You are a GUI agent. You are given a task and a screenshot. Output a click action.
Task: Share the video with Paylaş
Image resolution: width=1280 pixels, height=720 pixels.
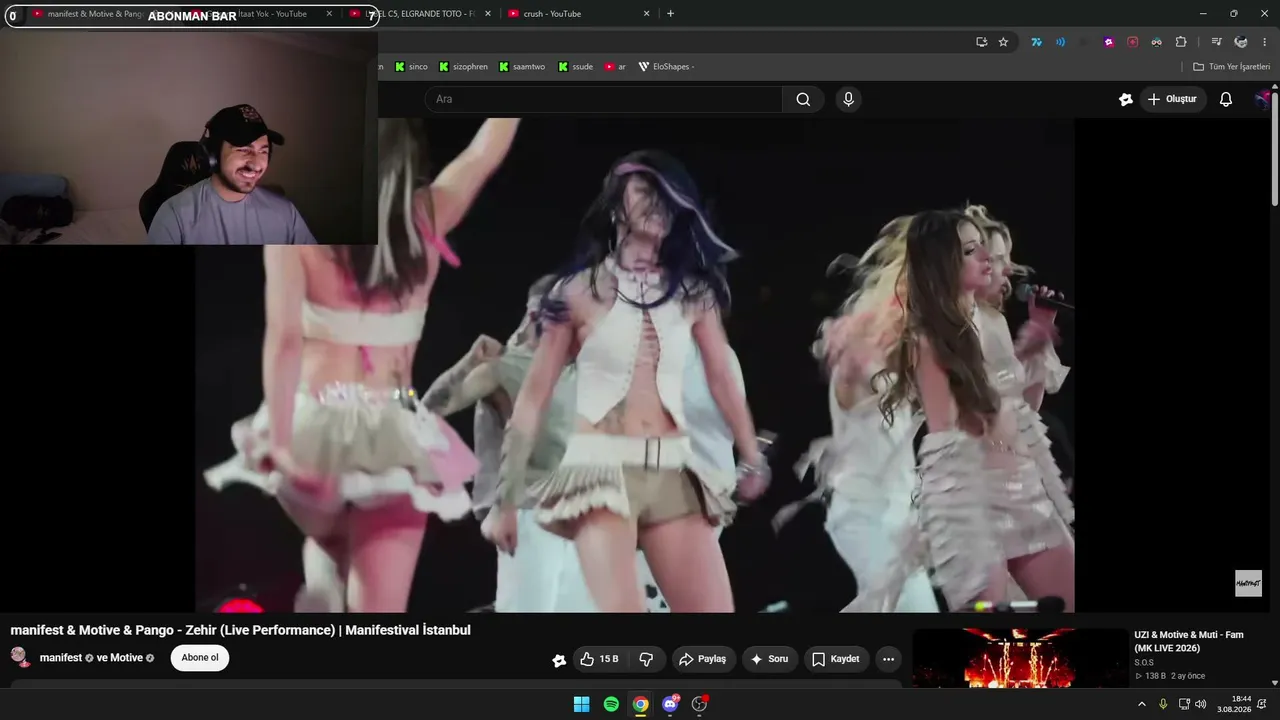click(x=702, y=659)
